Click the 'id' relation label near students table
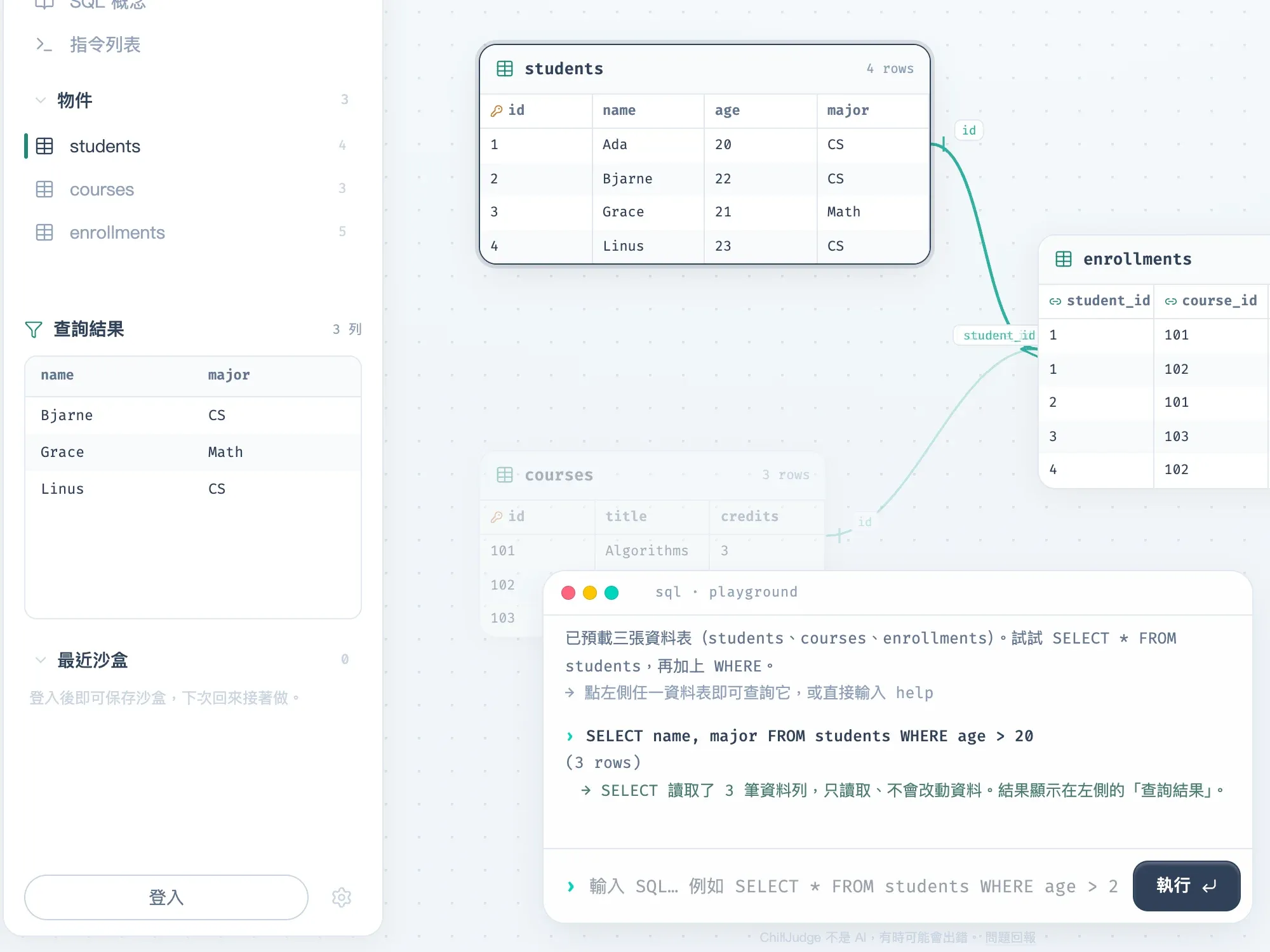 click(968, 130)
